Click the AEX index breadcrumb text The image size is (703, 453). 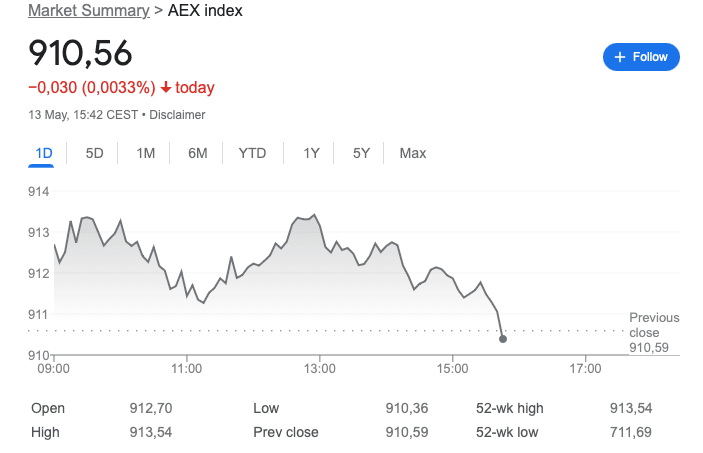204,11
